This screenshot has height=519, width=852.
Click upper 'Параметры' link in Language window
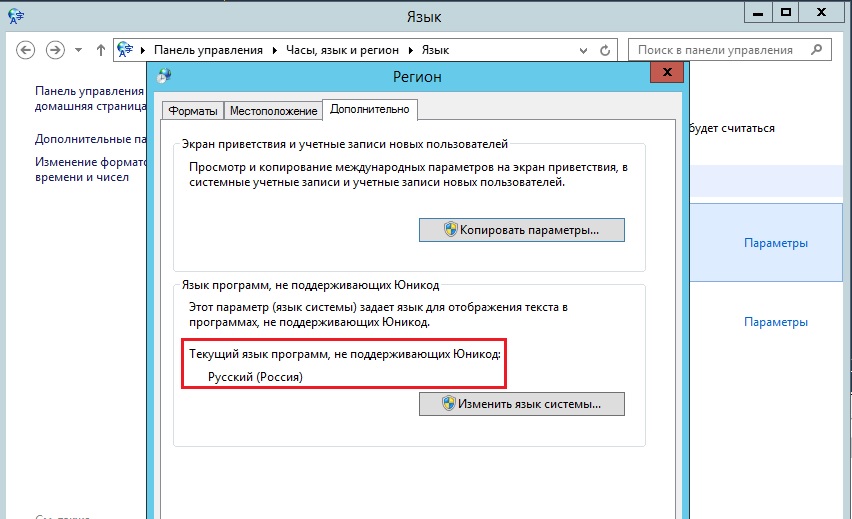(x=775, y=243)
